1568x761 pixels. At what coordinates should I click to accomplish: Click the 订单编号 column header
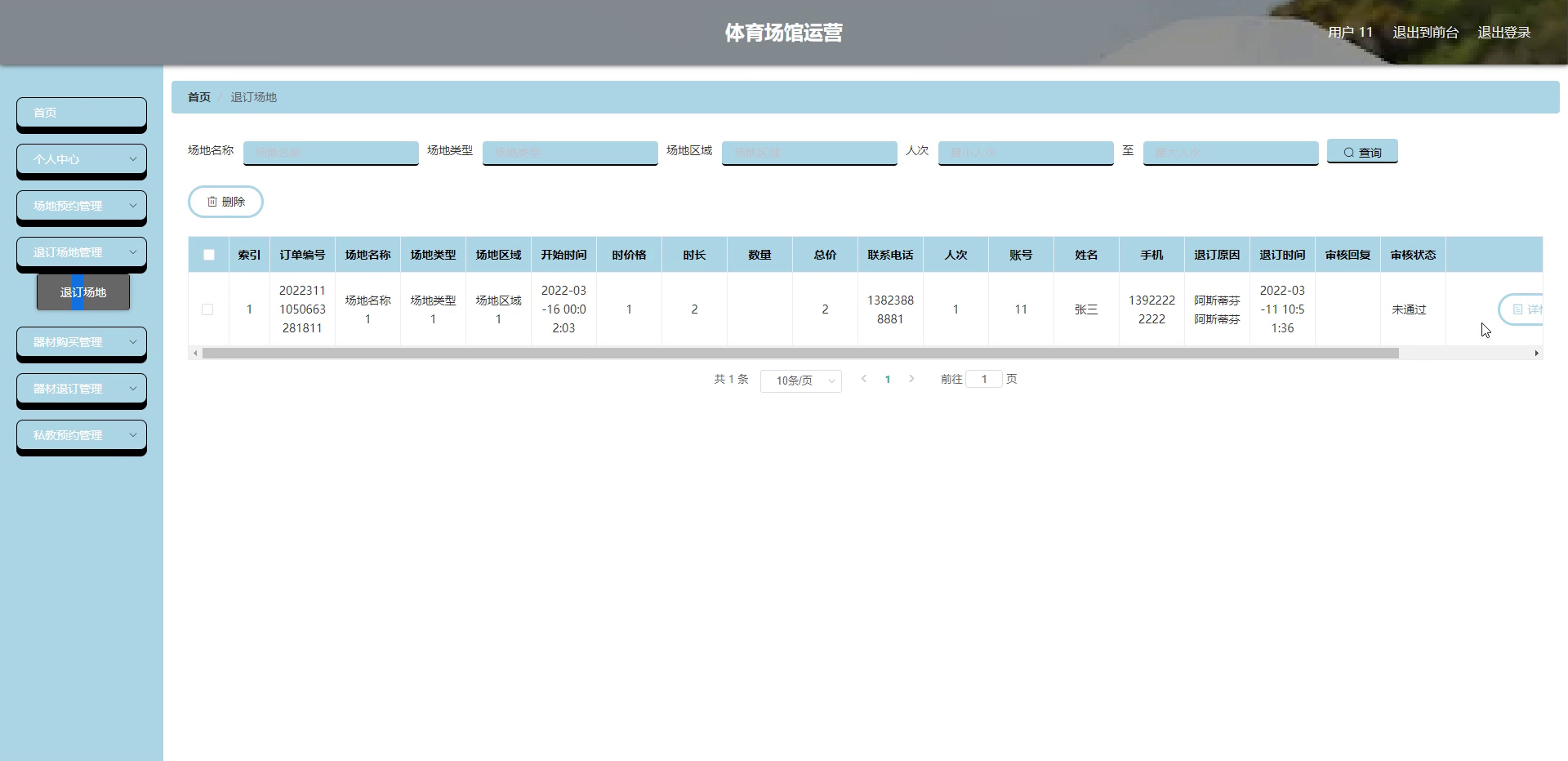click(302, 255)
